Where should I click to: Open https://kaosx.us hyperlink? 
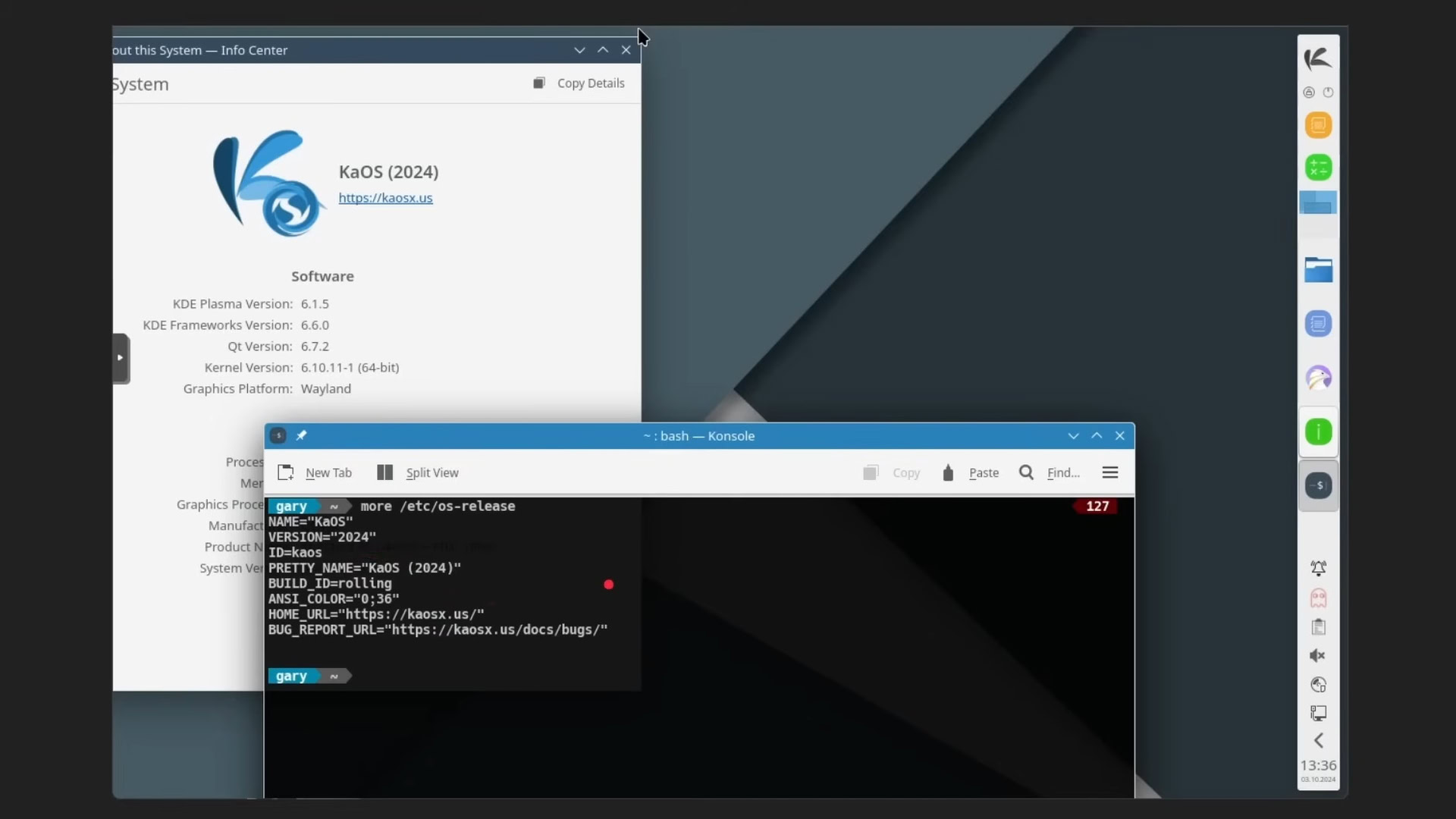[x=385, y=197]
